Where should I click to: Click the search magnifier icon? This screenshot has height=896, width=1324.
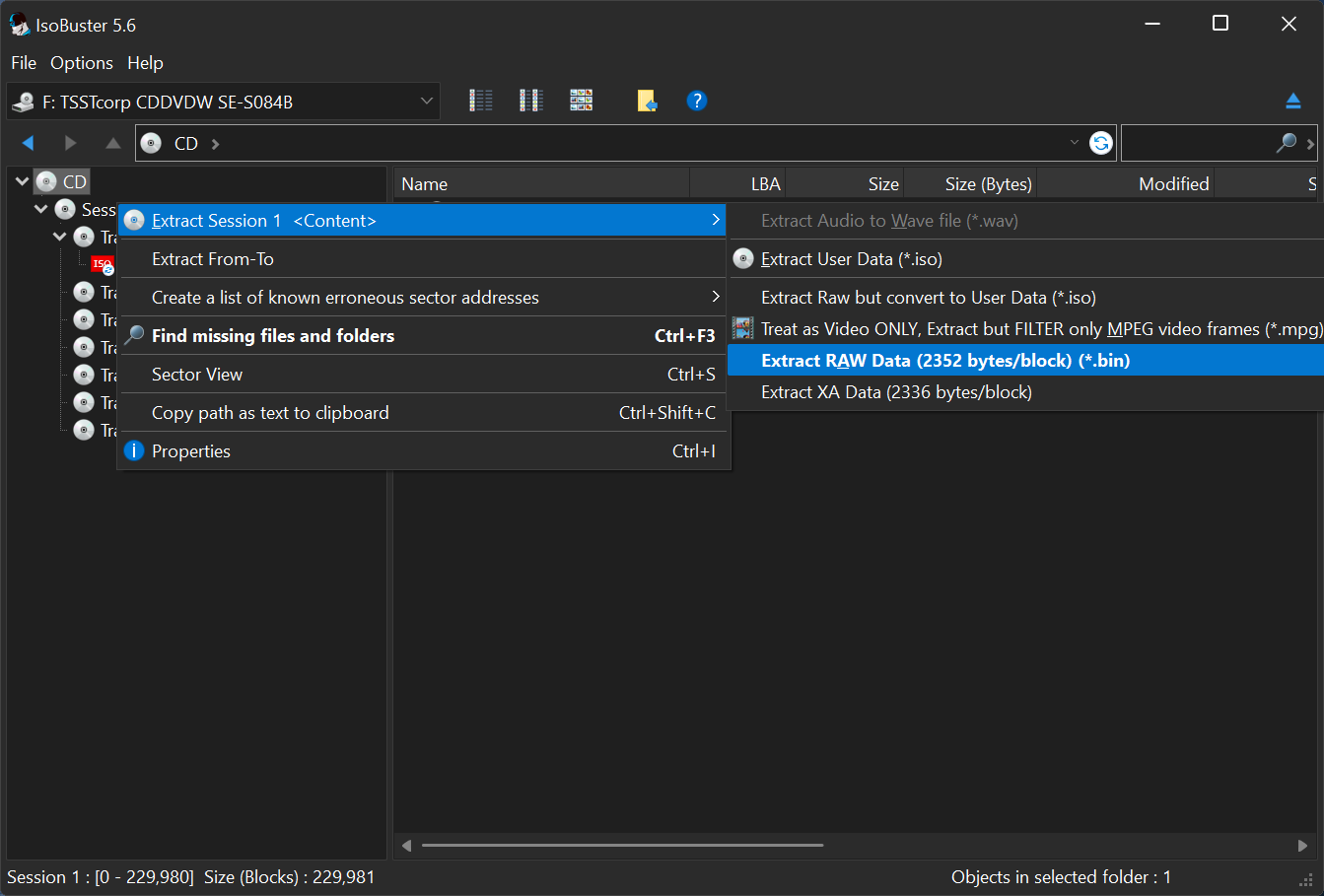click(1285, 142)
